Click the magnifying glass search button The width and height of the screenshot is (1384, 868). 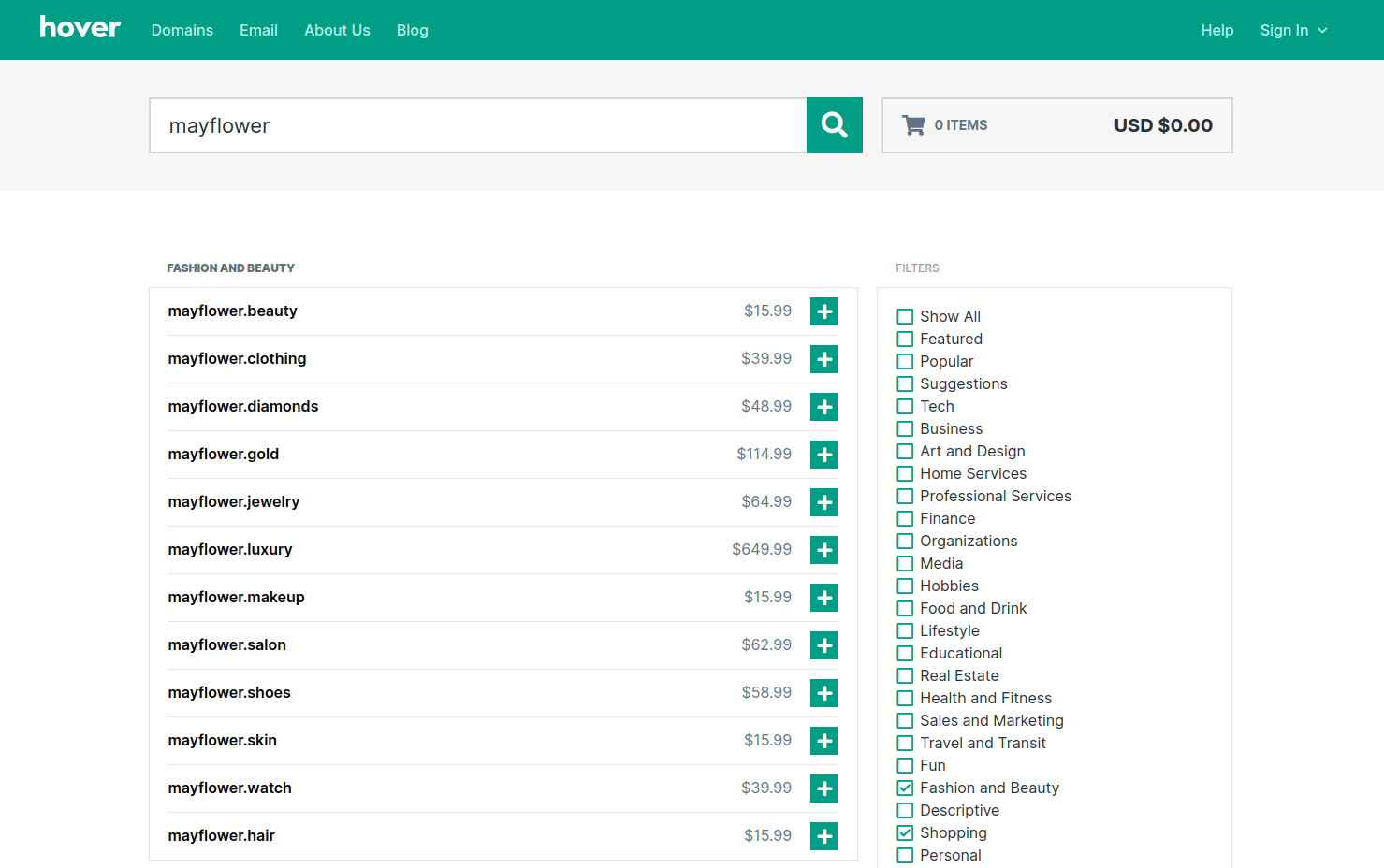pyautogui.click(x=834, y=125)
